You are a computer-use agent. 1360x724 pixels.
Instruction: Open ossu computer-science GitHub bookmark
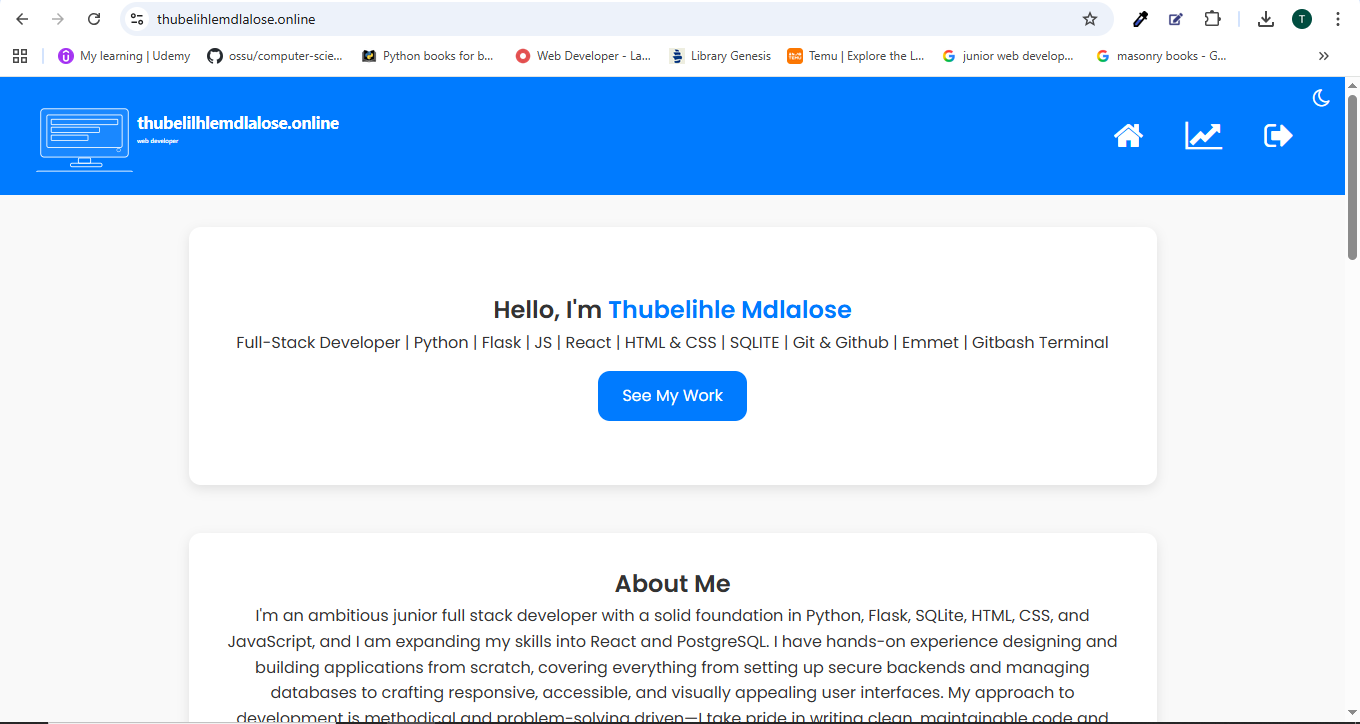coord(275,56)
